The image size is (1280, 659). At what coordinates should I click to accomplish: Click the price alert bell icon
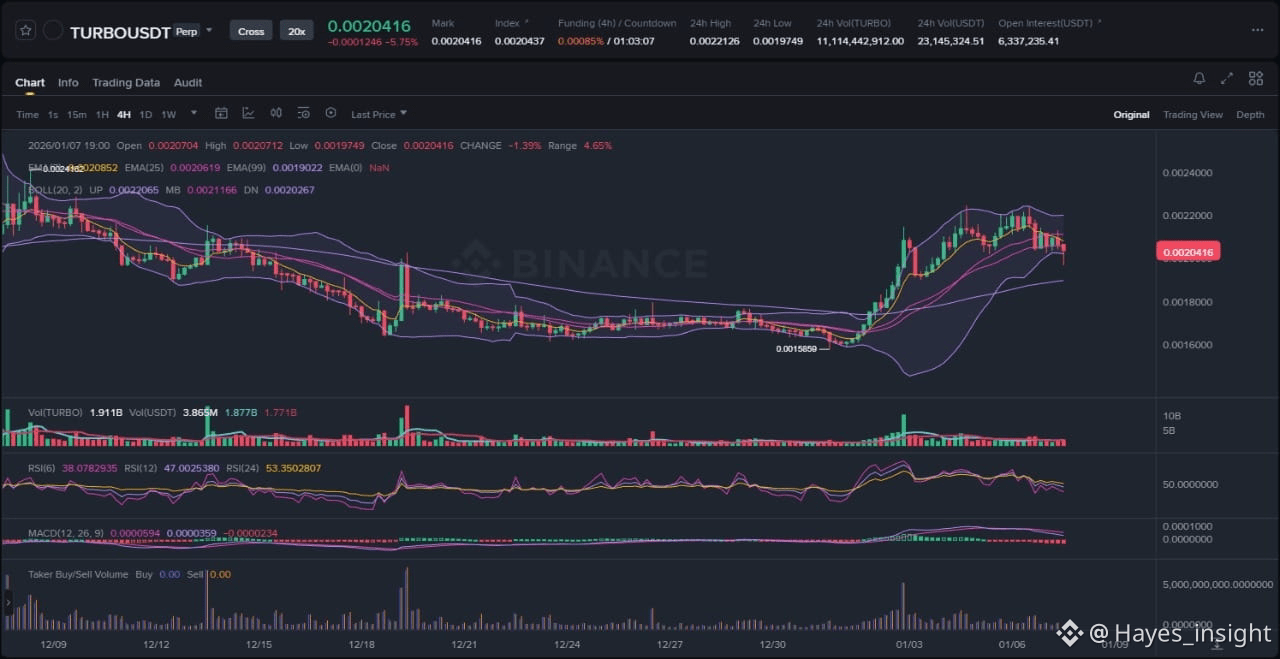pos(1199,78)
